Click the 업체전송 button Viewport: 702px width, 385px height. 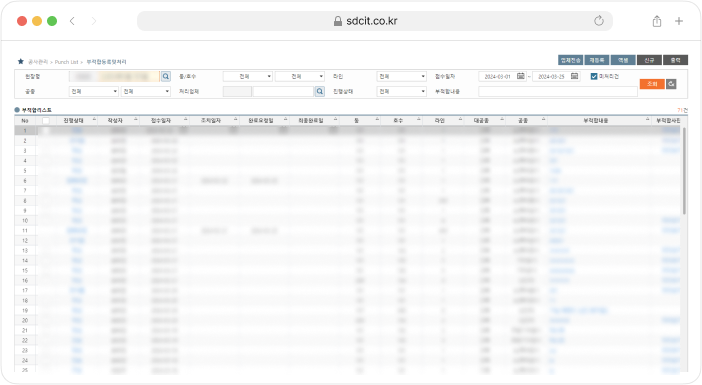click(570, 60)
